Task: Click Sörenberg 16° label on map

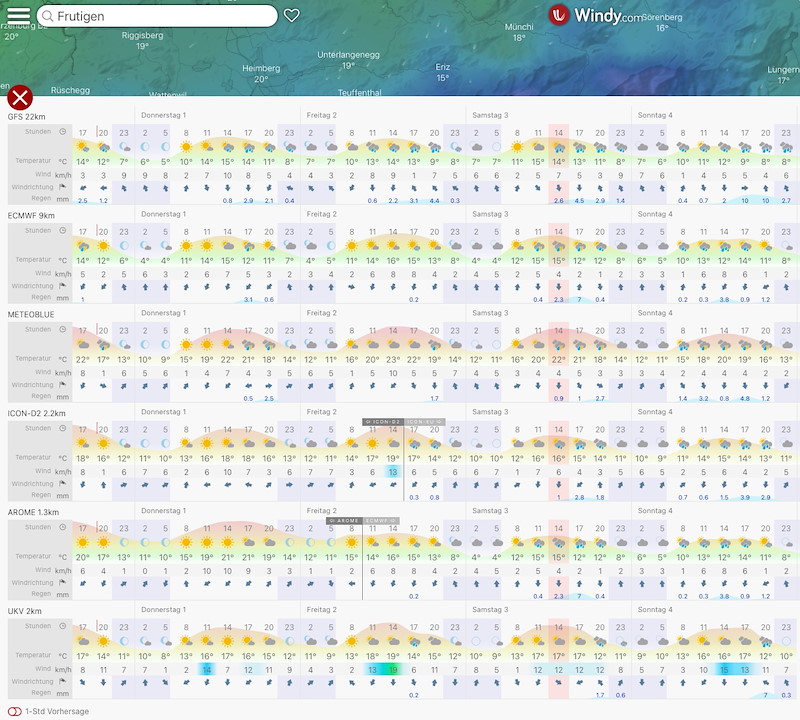Action: pos(662,22)
